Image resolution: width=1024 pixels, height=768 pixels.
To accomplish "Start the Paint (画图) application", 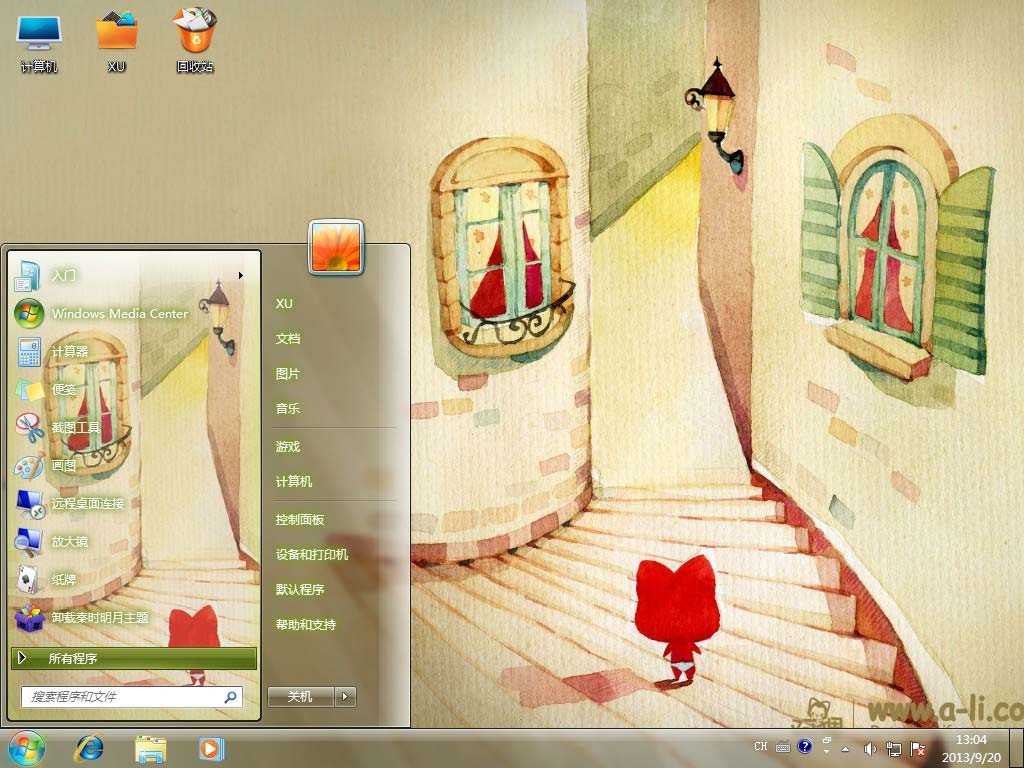I will (x=64, y=466).
